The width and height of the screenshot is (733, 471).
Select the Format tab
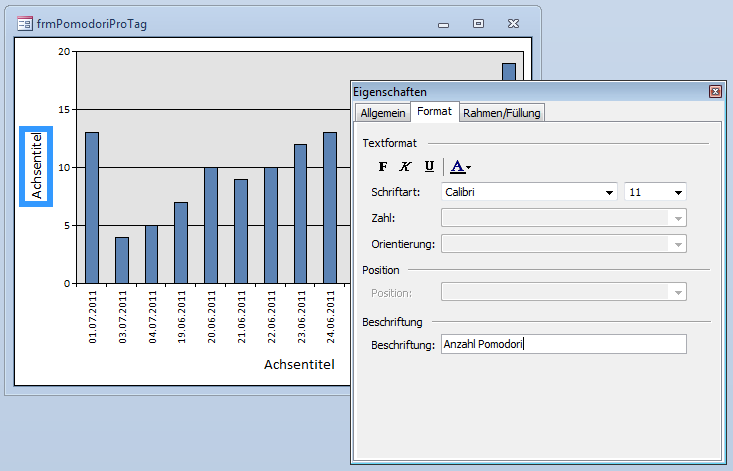tap(435, 112)
